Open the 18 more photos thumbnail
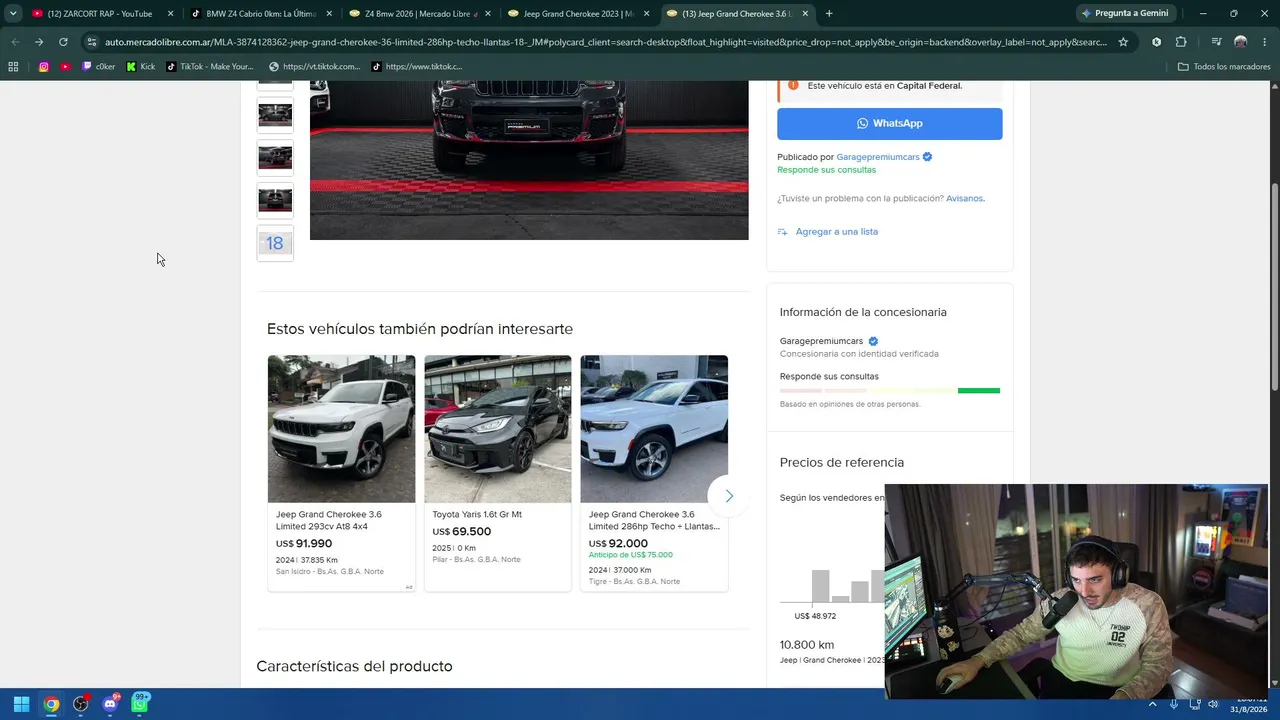1280x720 pixels. pos(275,243)
